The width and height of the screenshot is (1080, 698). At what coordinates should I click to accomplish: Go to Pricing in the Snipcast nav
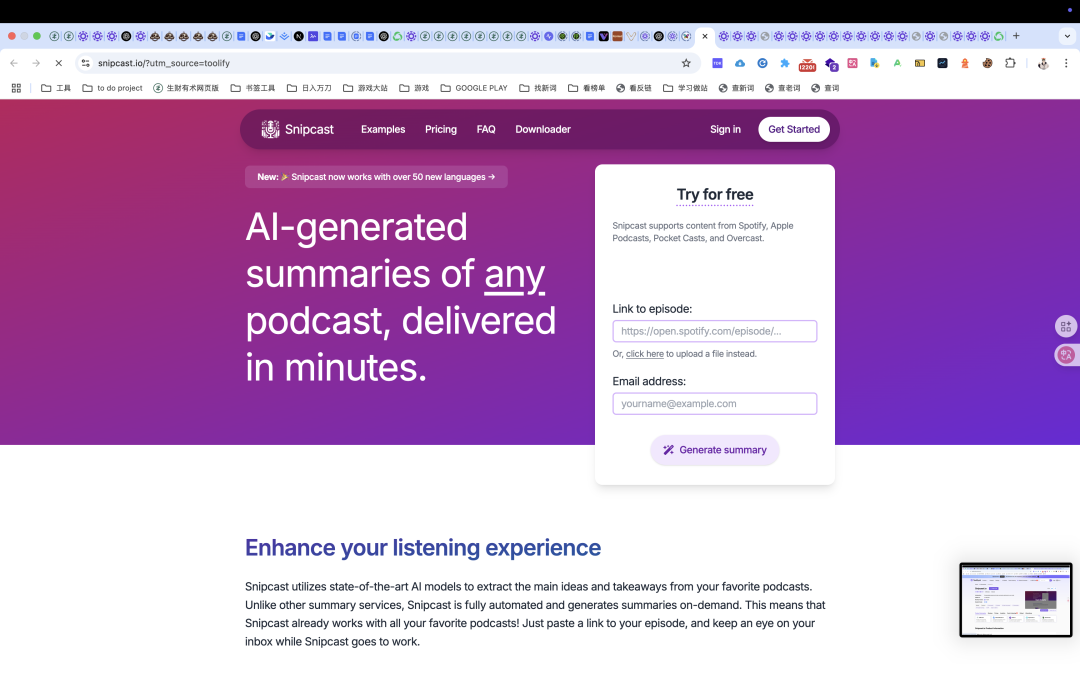[x=441, y=129]
